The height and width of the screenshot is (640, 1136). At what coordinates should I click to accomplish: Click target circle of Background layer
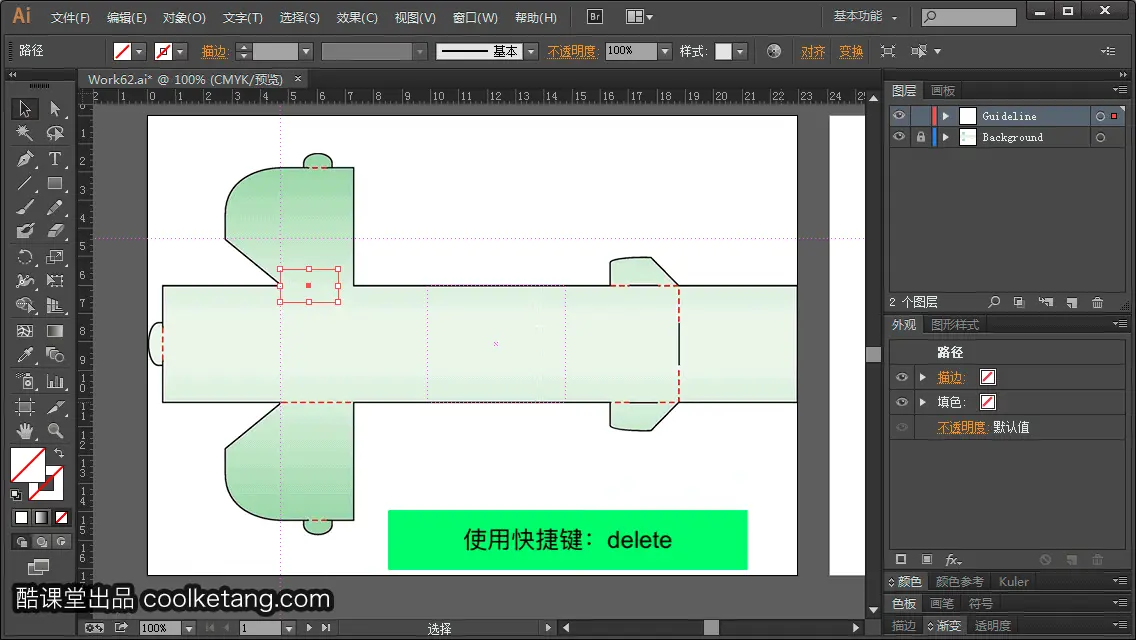point(1100,137)
